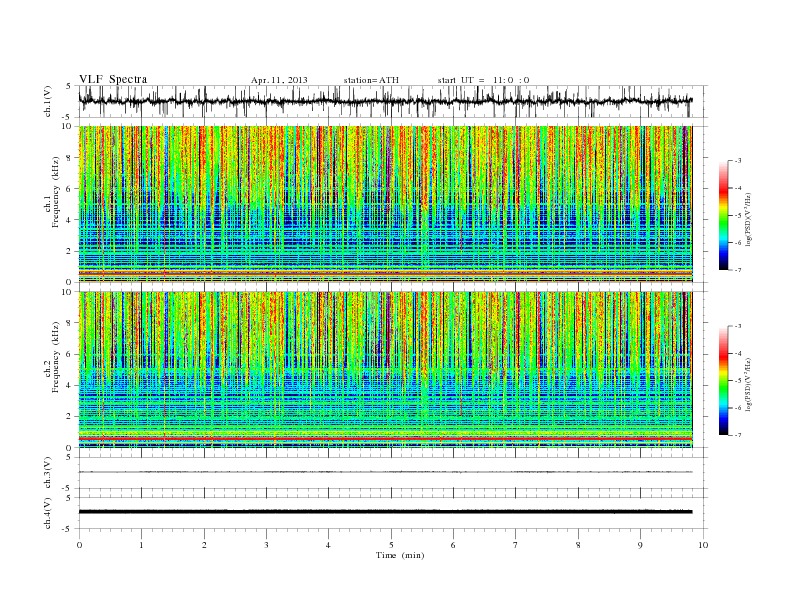Click the log(PSD) label of upper colorbar
This screenshot has width=792, height=612.
tap(749, 218)
